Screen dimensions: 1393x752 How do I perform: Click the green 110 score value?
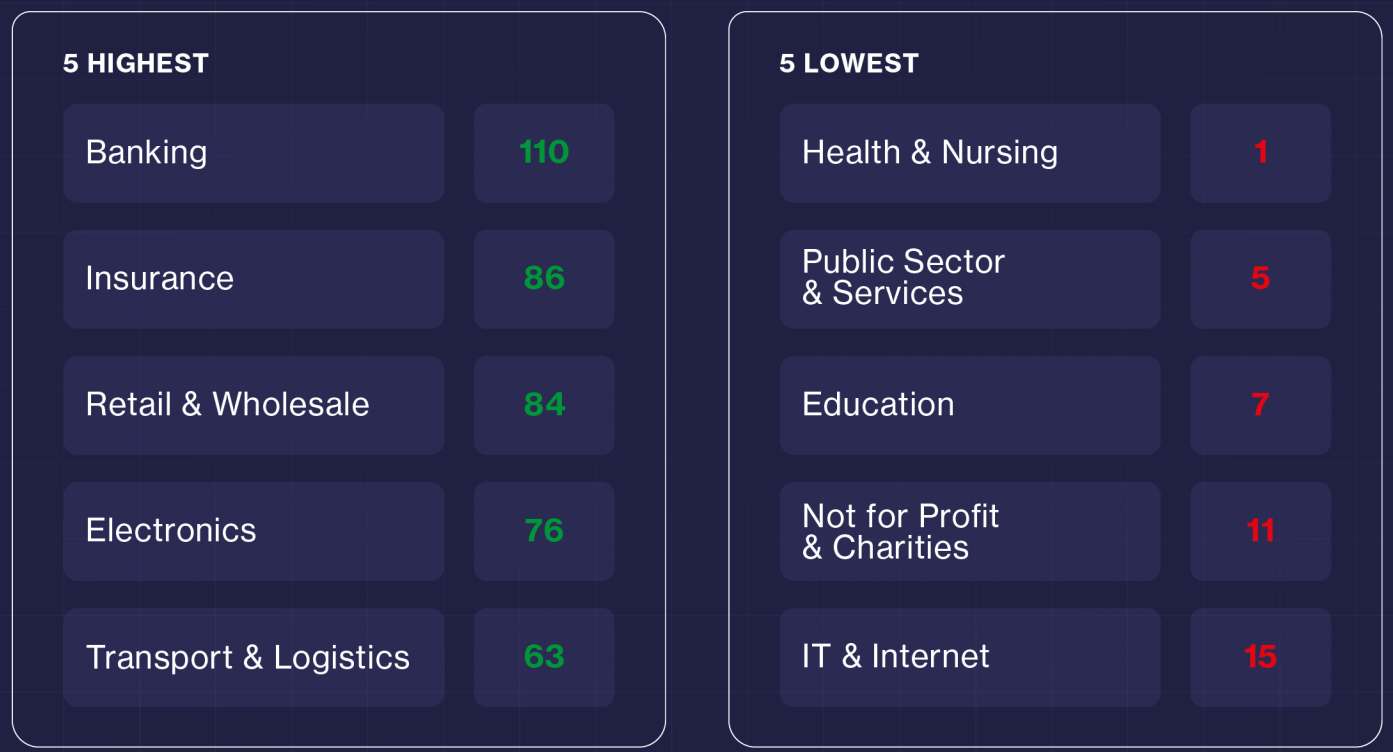click(544, 153)
